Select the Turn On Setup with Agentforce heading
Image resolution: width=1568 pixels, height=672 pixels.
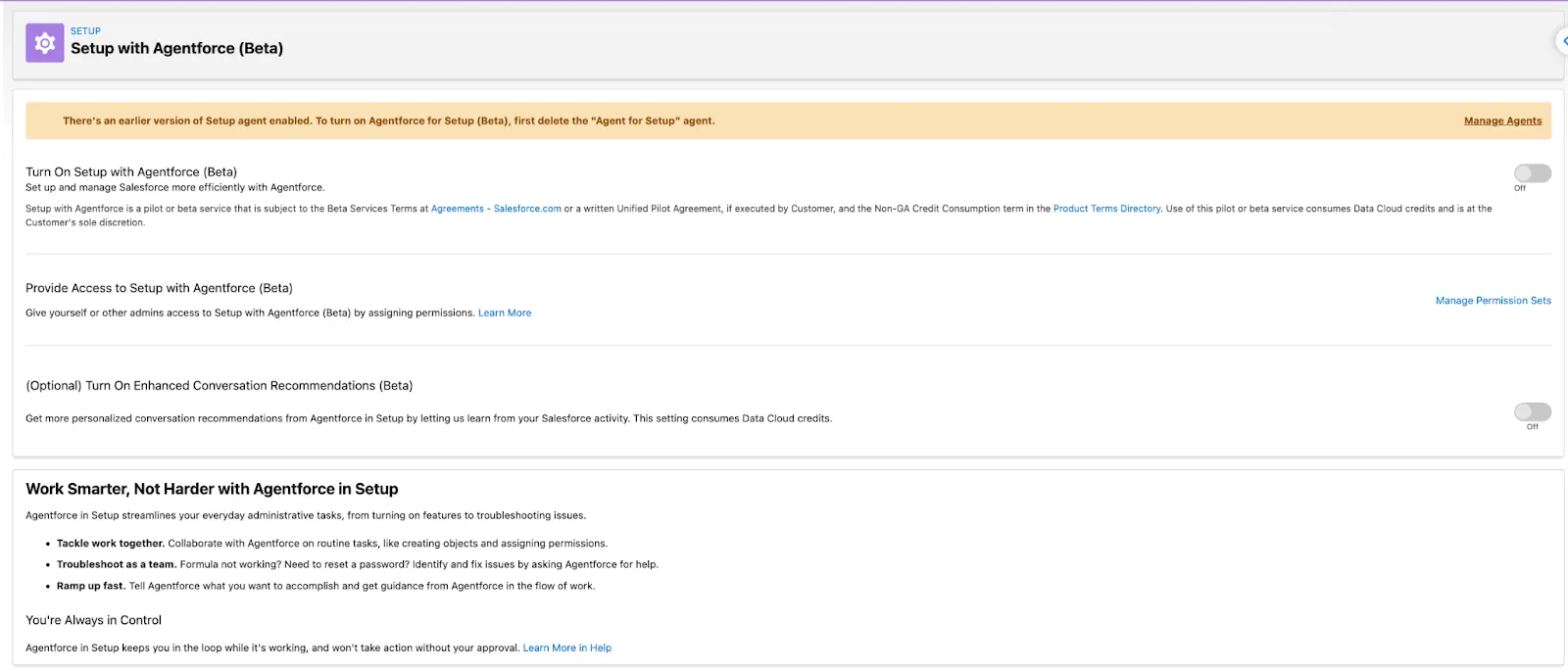pos(131,172)
